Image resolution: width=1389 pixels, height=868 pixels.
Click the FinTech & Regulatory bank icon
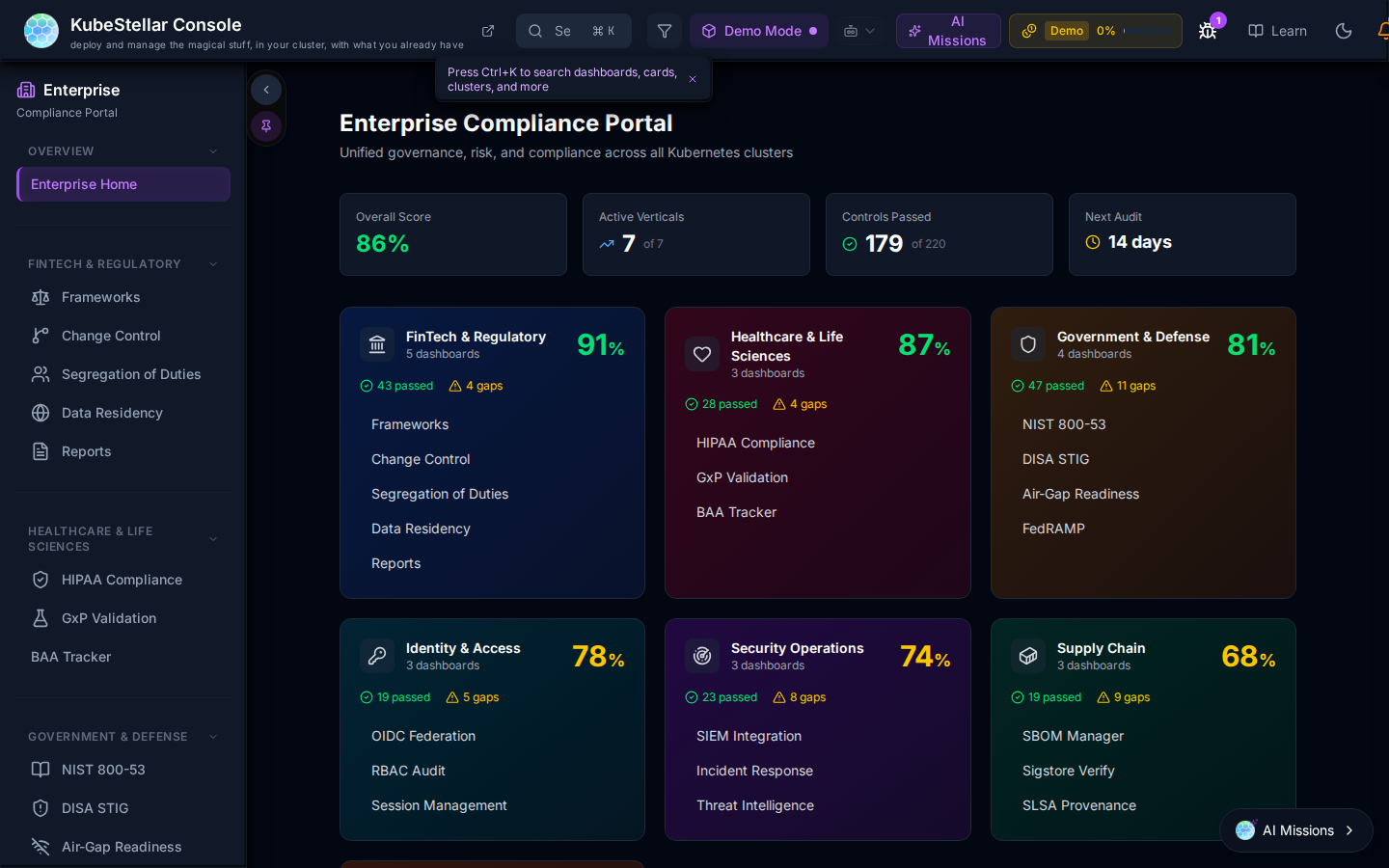coord(377,344)
